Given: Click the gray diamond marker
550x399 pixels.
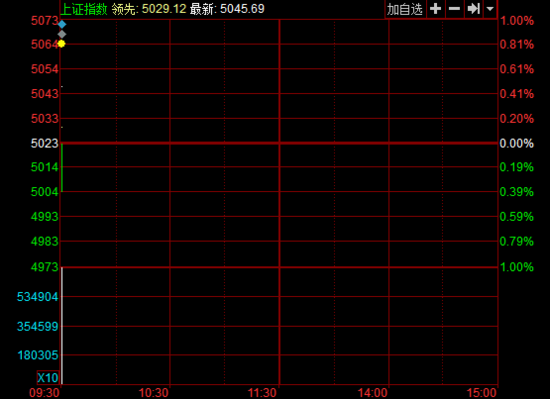Looking at the screenshot, I should [x=62, y=34].
